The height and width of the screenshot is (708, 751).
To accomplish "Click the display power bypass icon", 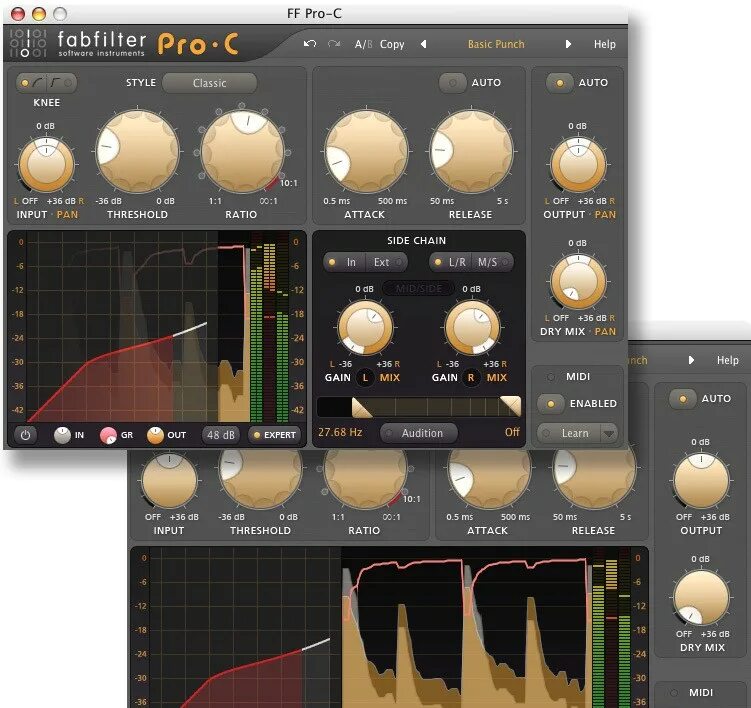I will click(x=25, y=435).
